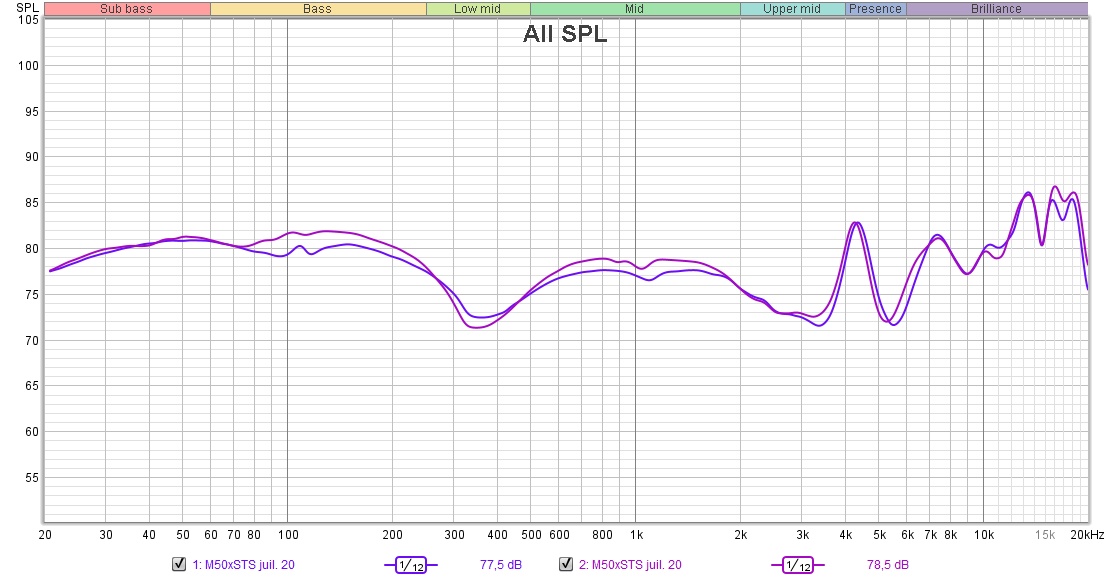Click the Sub bass frequency band label
This screenshot has height=579, width=1110.
pos(127,8)
